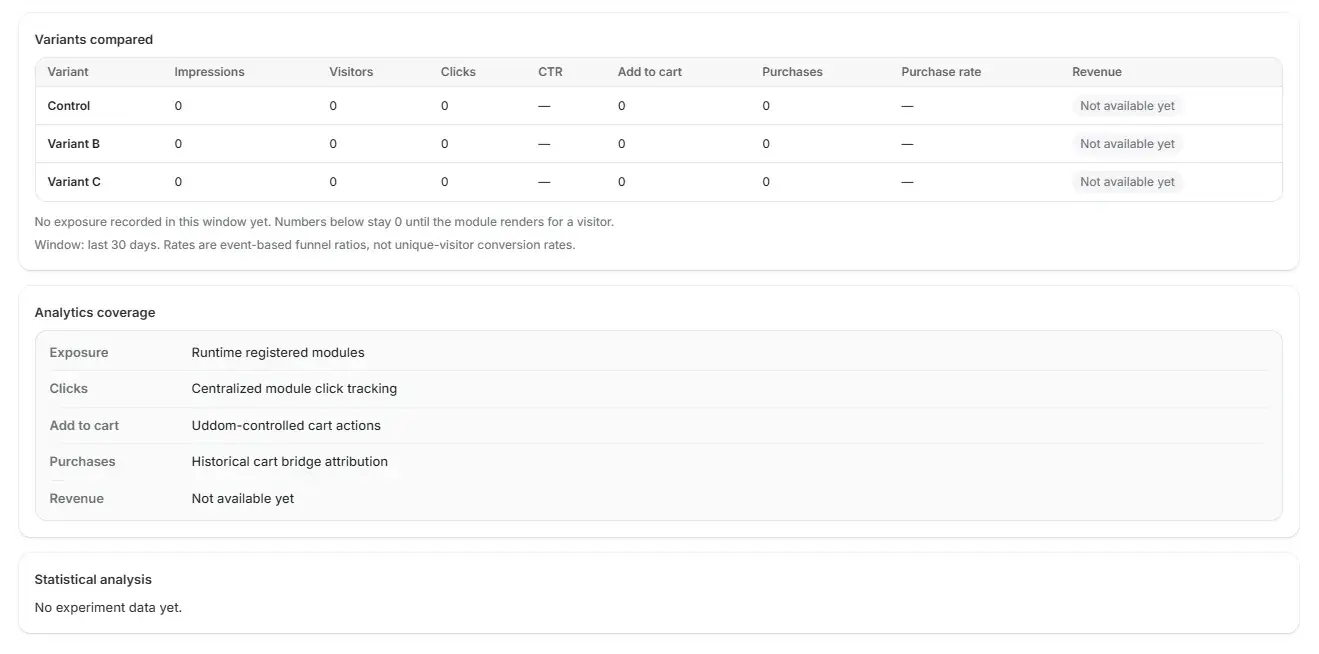Select the Variant B row label
The image size is (1319, 654).
click(x=74, y=144)
